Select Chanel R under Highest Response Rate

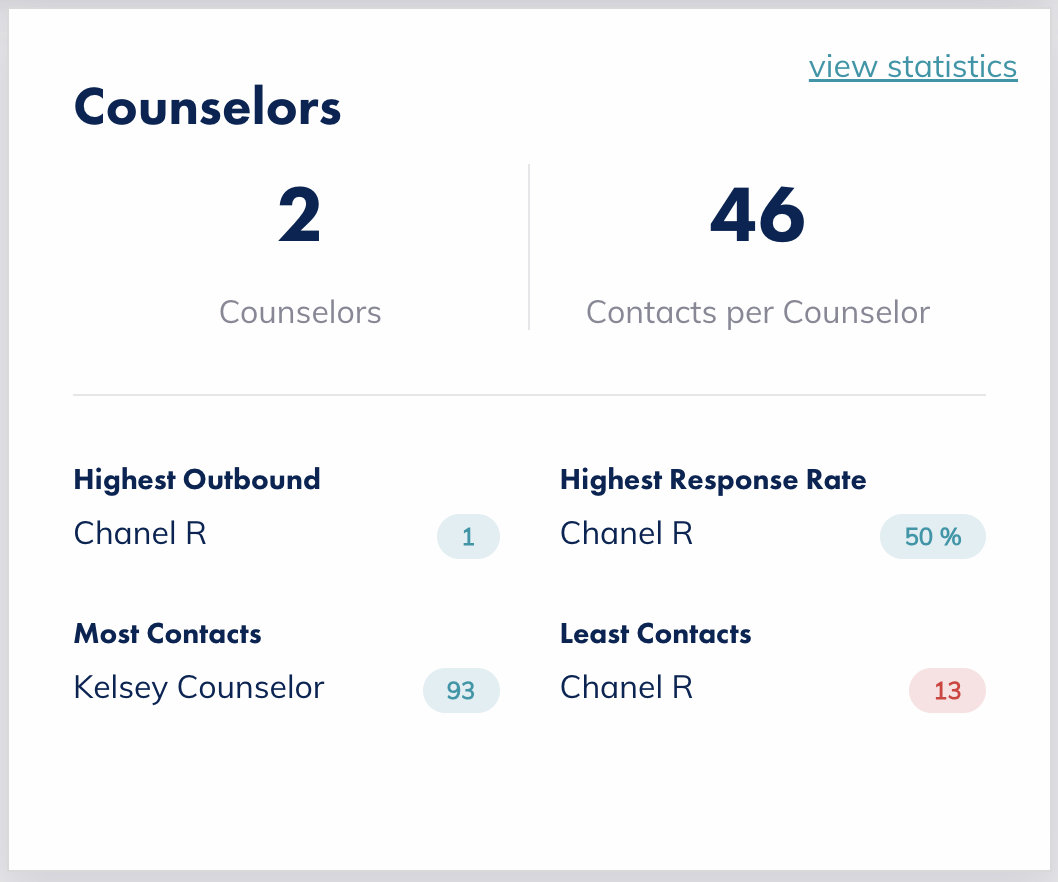click(626, 533)
